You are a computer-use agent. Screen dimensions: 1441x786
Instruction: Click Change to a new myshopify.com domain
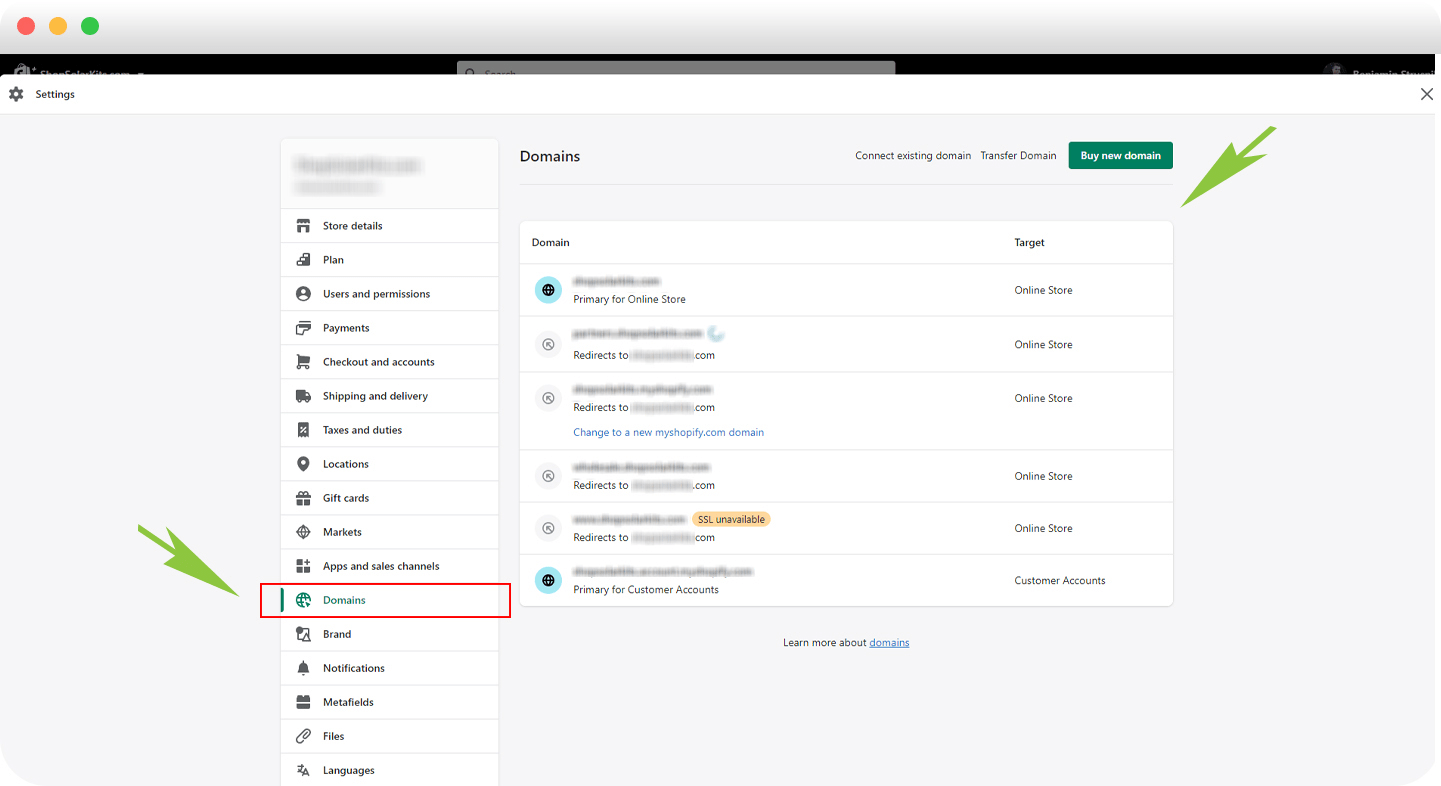[668, 432]
